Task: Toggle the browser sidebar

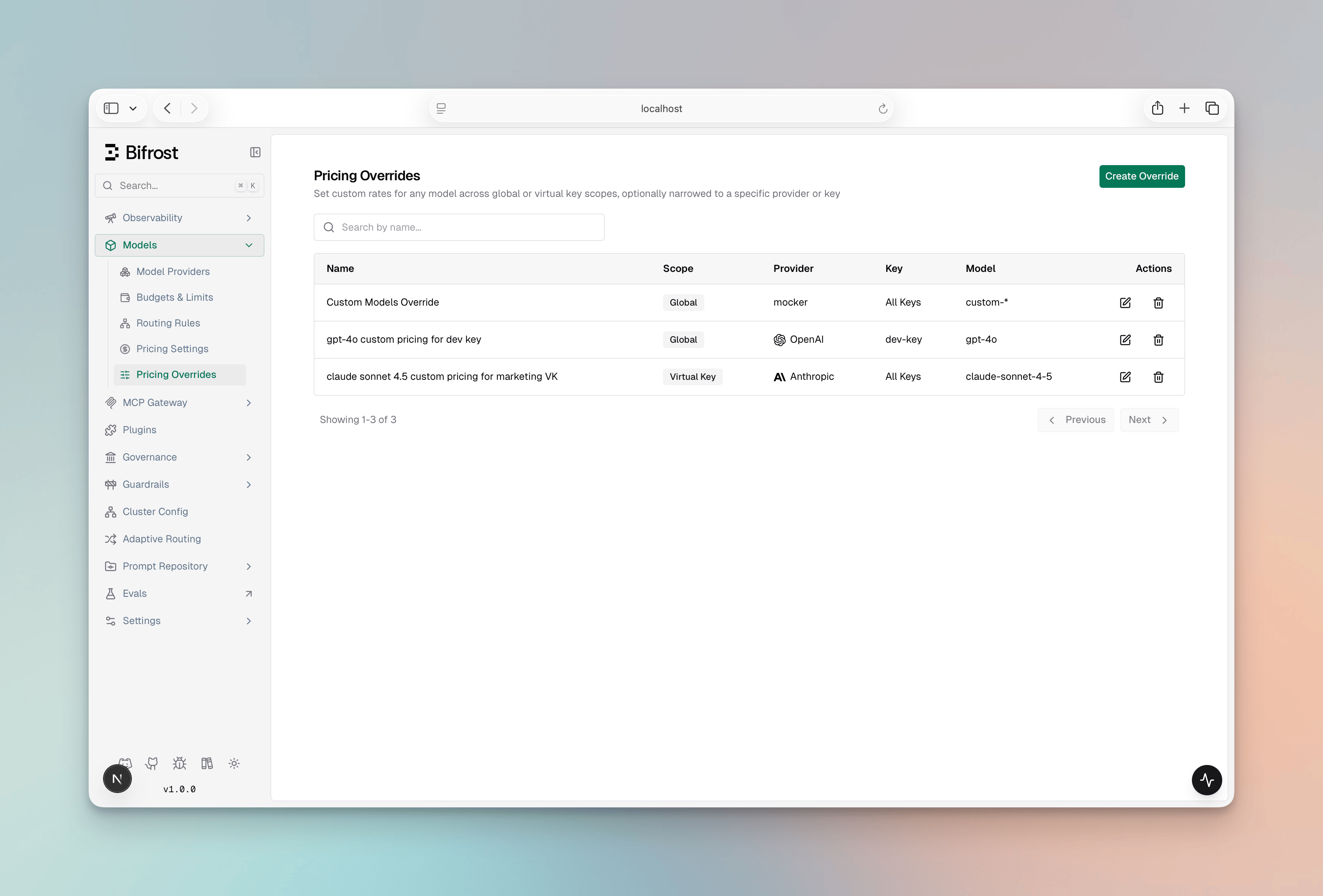Action: click(x=111, y=108)
